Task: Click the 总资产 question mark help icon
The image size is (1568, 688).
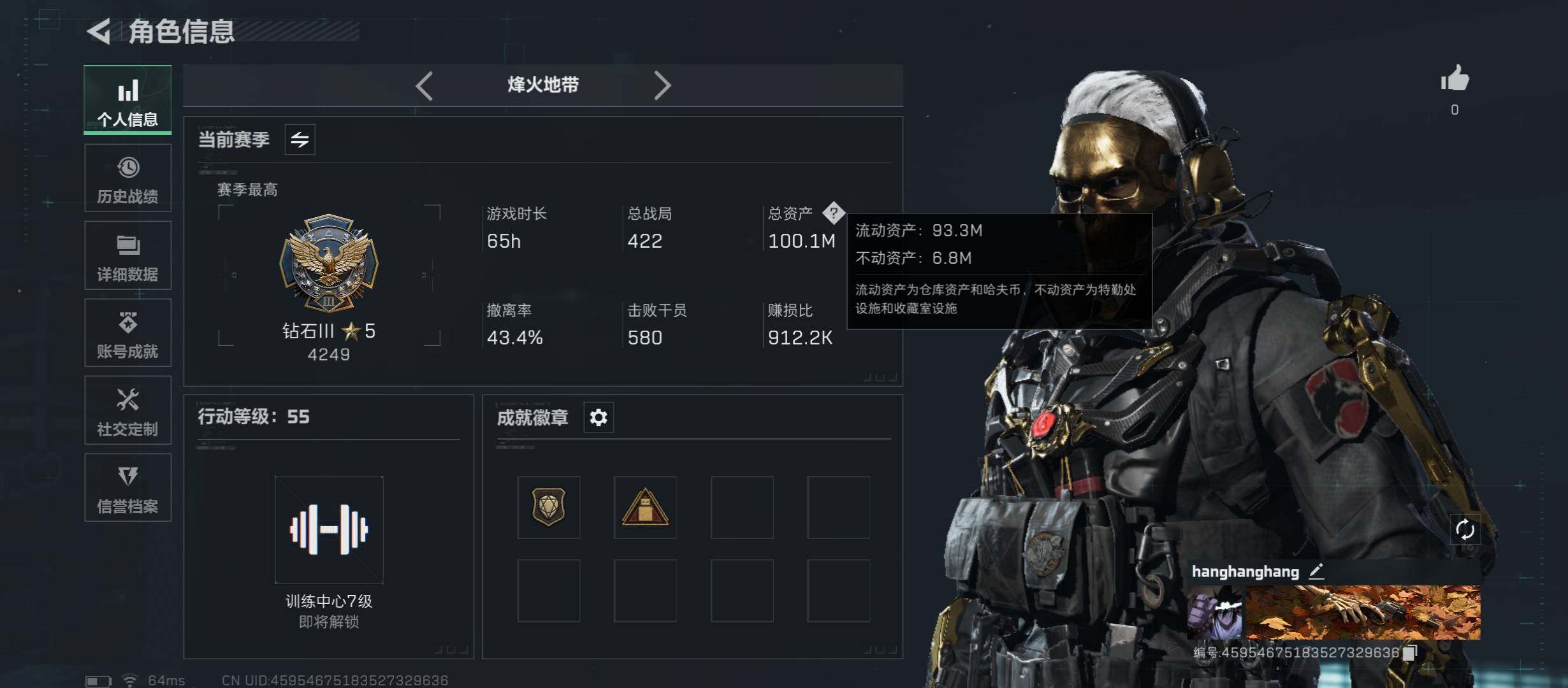Action: pyautogui.click(x=833, y=213)
